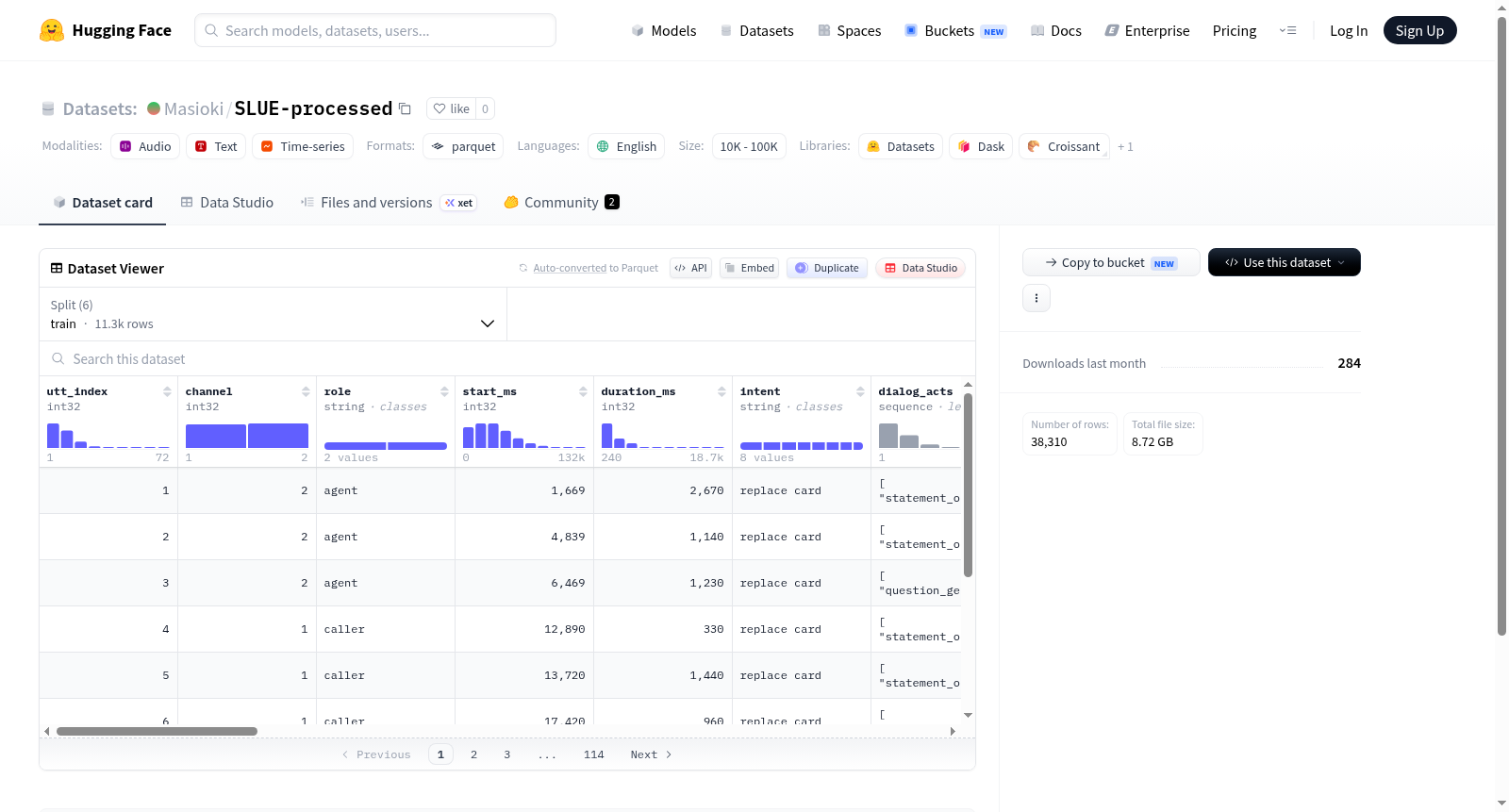Image resolution: width=1509 pixels, height=812 pixels.
Task: Select the Audio modality tag
Action: click(x=145, y=146)
